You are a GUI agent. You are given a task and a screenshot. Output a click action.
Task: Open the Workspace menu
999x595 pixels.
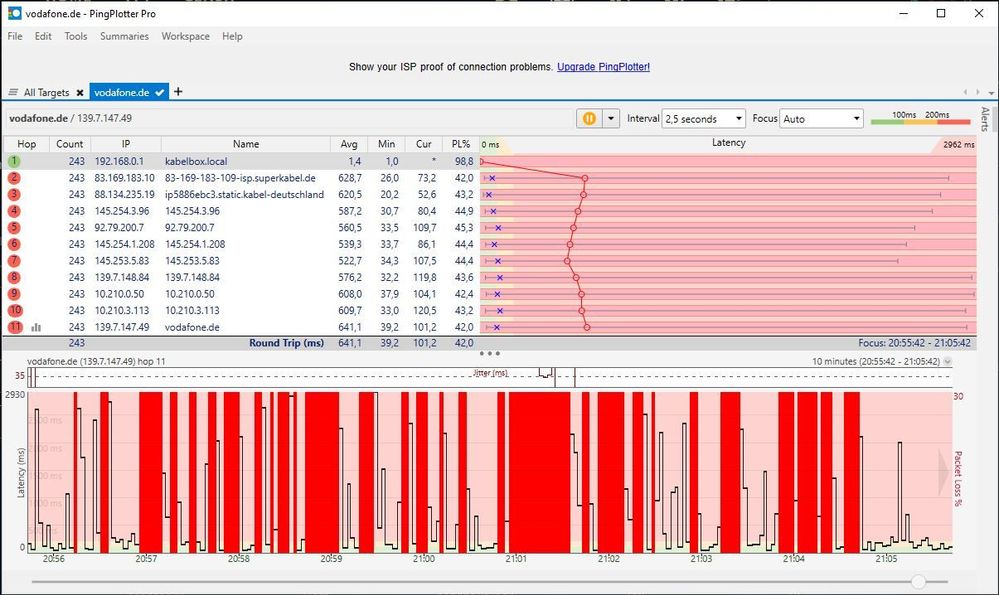click(x=186, y=36)
